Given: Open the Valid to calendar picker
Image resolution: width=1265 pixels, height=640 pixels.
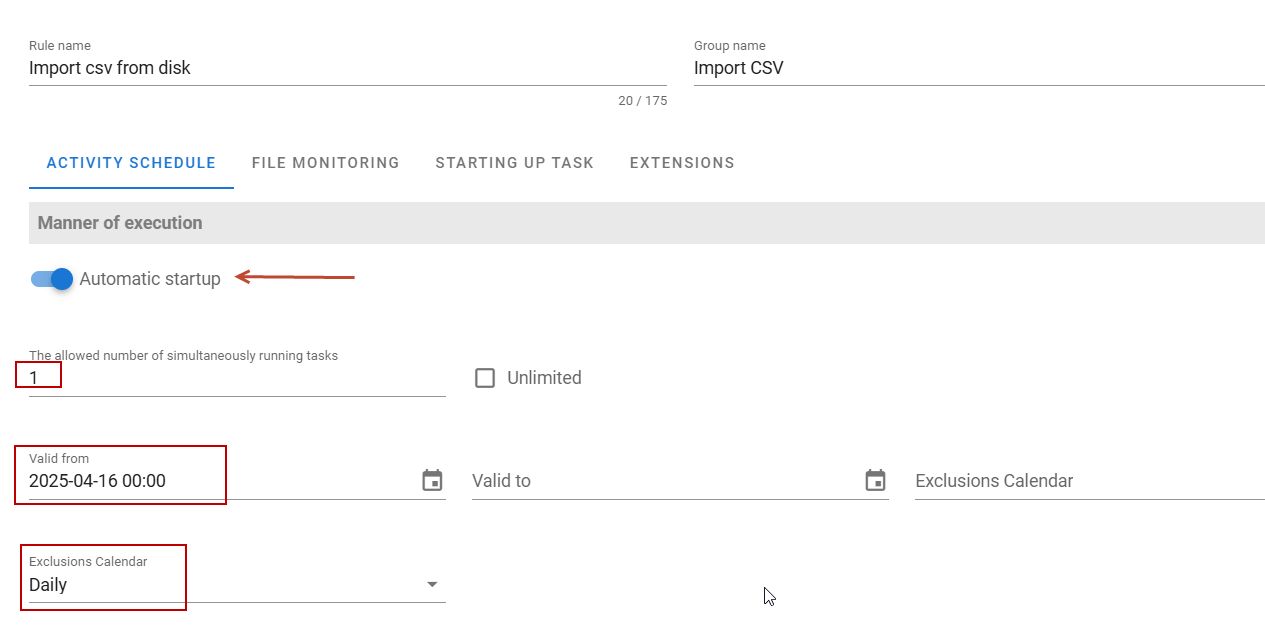Looking at the screenshot, I should 875,480.
